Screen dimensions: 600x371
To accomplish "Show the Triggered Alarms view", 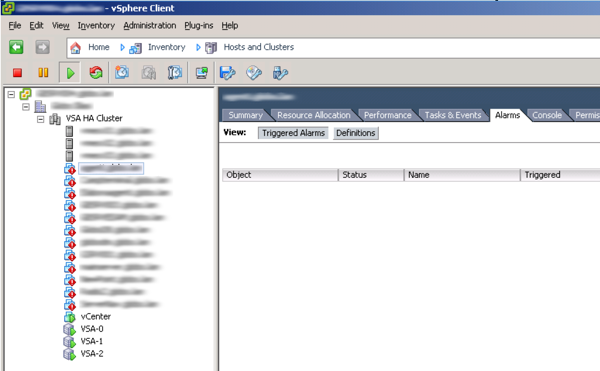I will 293,133.
